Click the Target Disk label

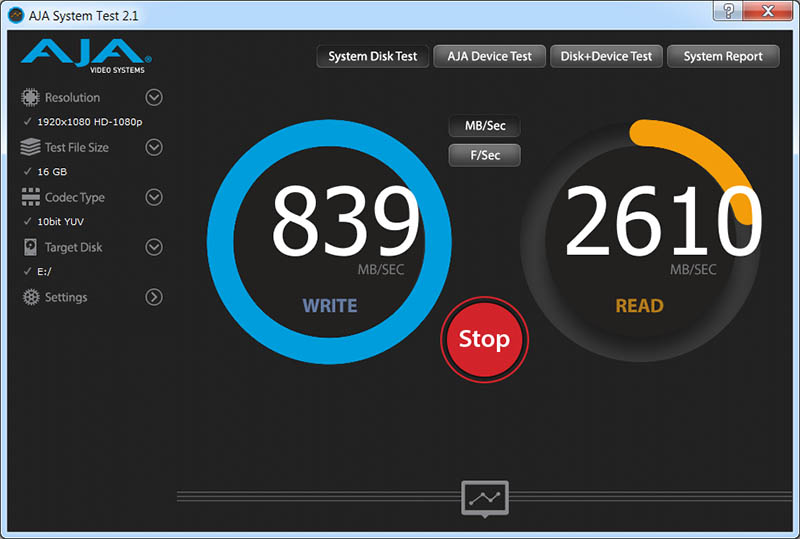[73, 248]
